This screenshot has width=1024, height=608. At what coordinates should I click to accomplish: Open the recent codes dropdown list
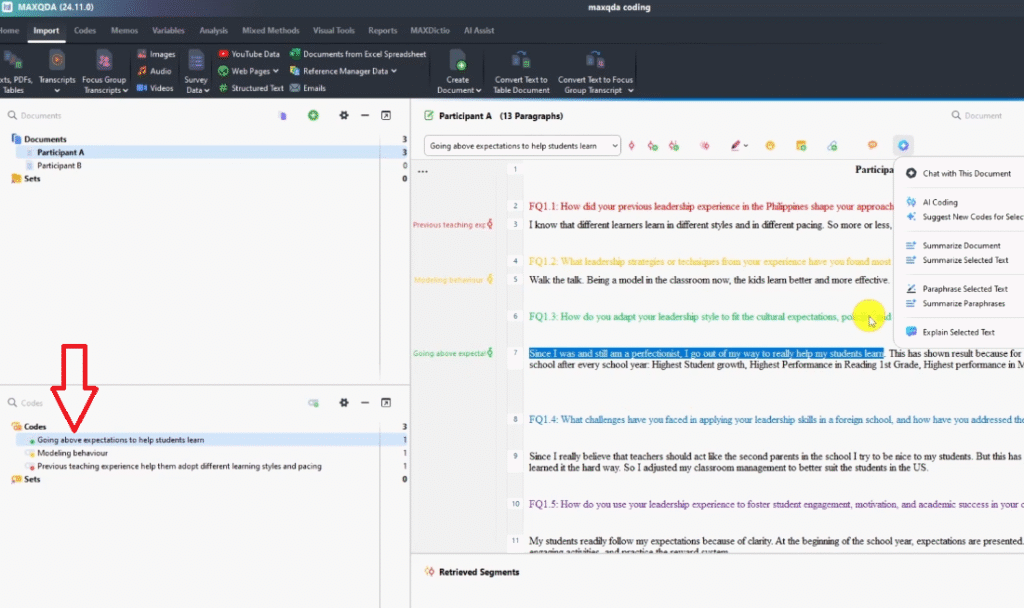click(x=614, y=146)
